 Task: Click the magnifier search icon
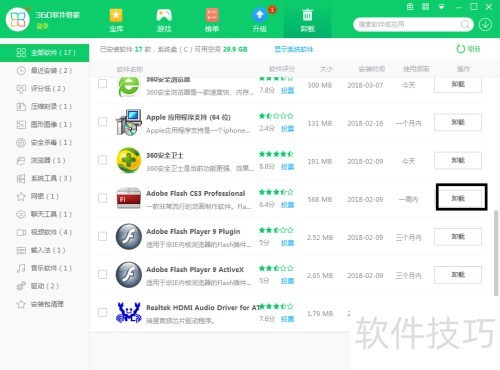pyautogui.click(x=465, y=24)
